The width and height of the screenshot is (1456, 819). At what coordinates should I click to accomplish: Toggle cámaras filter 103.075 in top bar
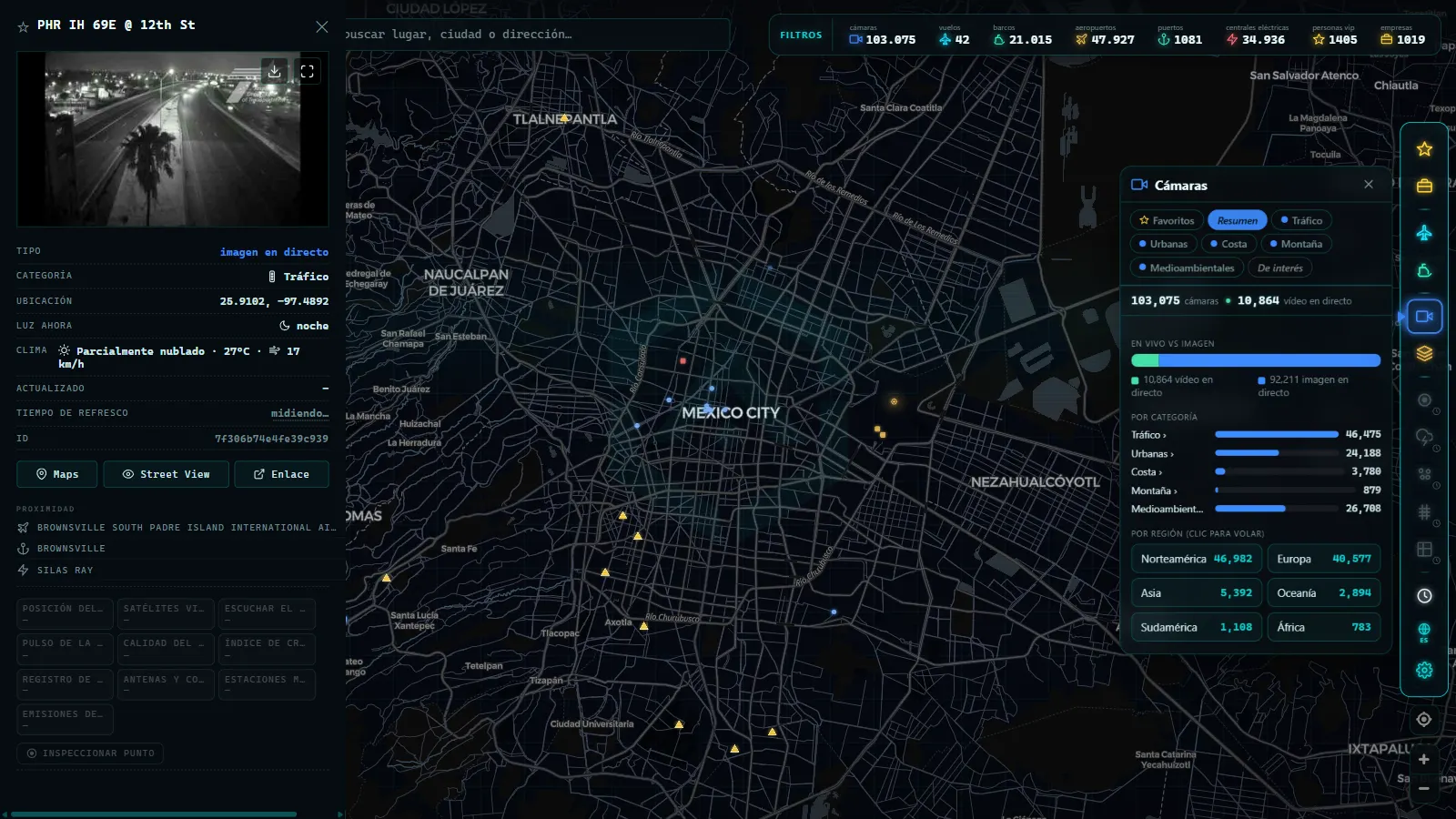(x=882, y=35)
